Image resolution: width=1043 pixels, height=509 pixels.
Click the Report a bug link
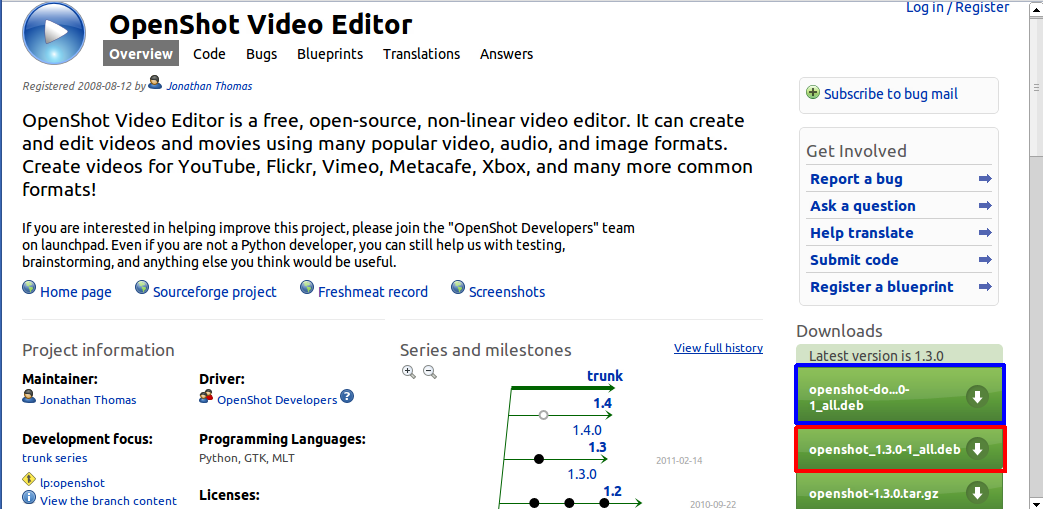[856, 179]
